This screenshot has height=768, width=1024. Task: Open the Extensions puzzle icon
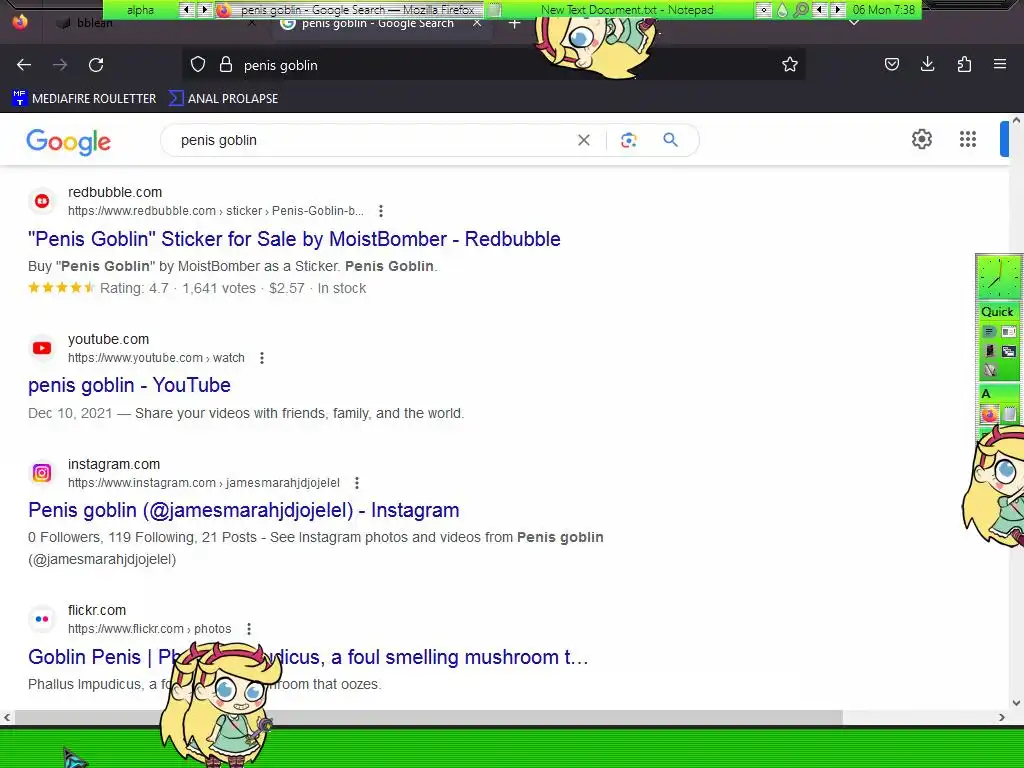click(x=964, y=64)
